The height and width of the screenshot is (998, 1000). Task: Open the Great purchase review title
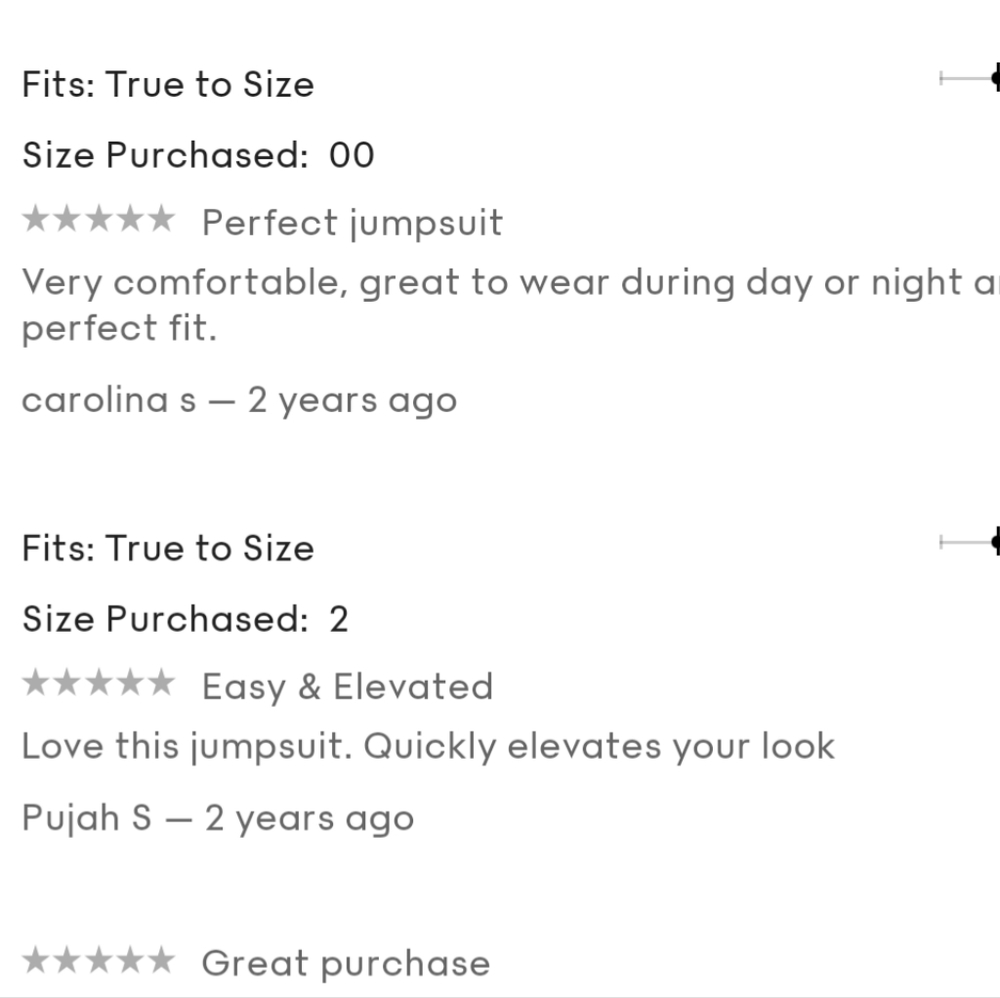coord(346,963)
